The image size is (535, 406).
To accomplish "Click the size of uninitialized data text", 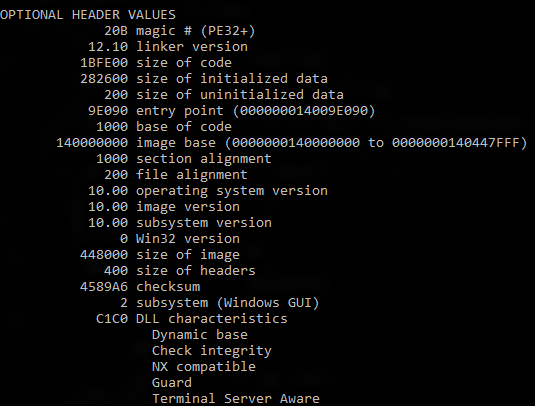I will click(x=240, y=95).
